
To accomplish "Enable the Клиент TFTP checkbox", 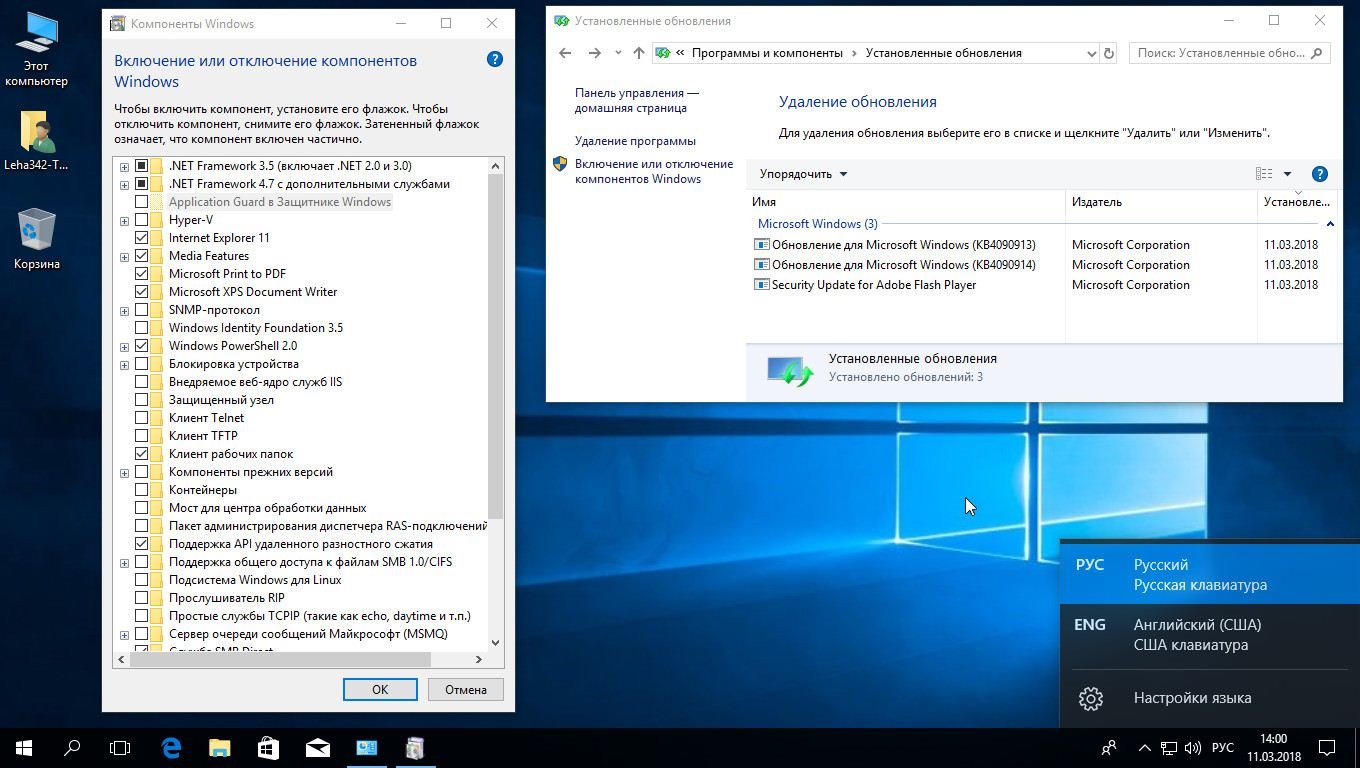I will coord(141,436).
